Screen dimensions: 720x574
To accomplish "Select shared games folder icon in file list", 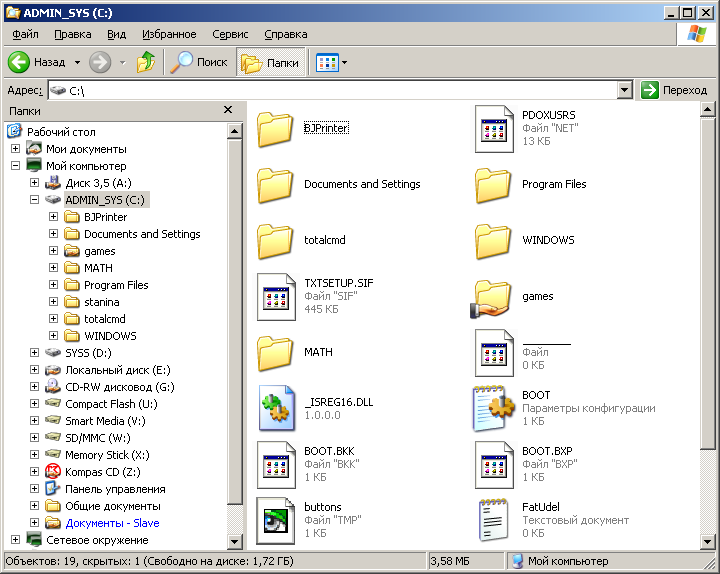I will point(490,298).
